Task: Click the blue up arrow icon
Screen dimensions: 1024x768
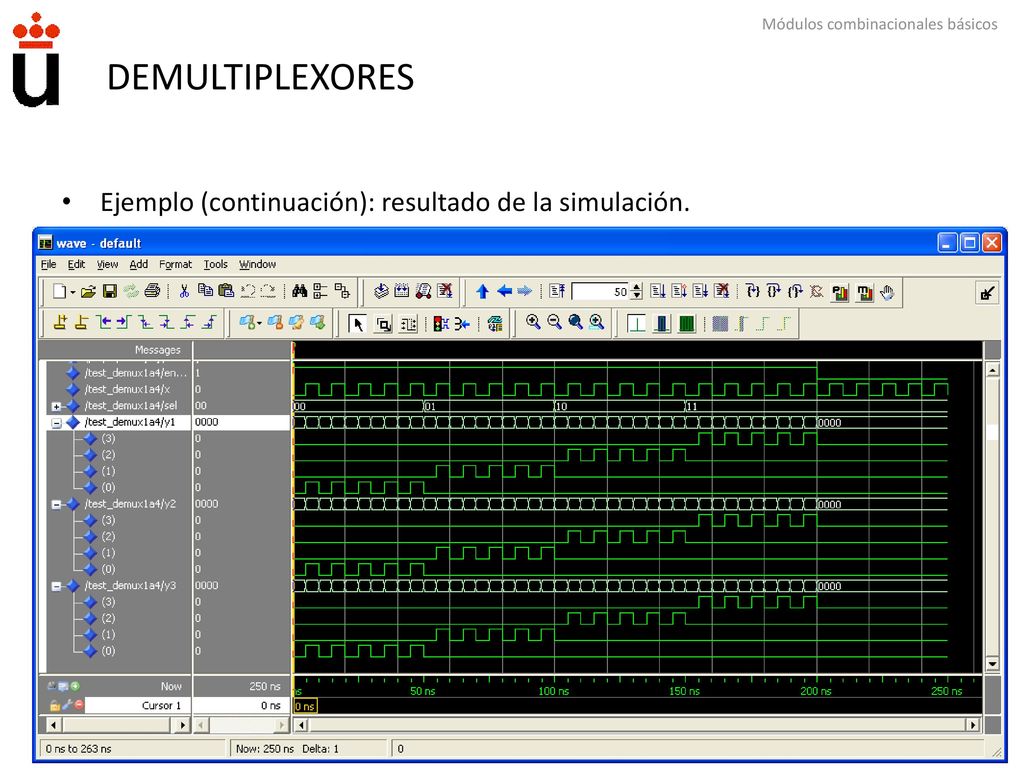Action: (x=483, y=291)
